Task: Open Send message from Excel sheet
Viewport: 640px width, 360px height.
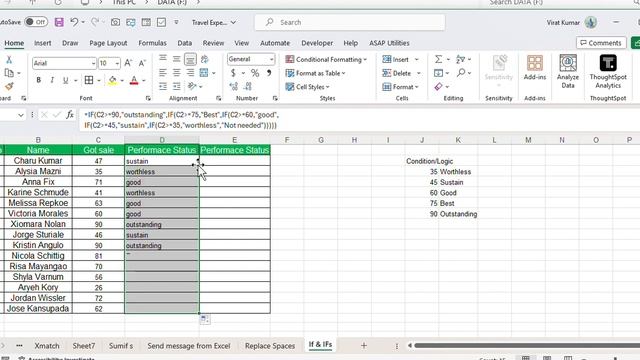Action: tap(189, 346)
